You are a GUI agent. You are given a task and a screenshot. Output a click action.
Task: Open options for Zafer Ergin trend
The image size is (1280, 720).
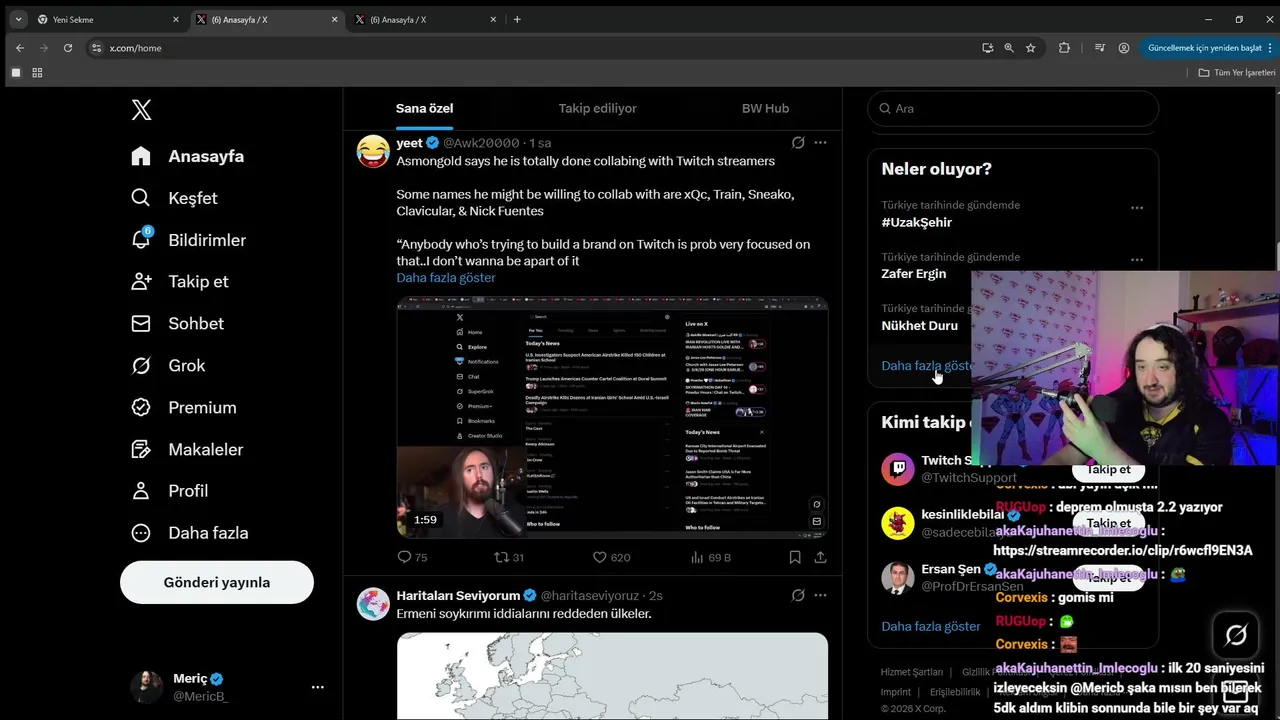(x=1137, y=259)
